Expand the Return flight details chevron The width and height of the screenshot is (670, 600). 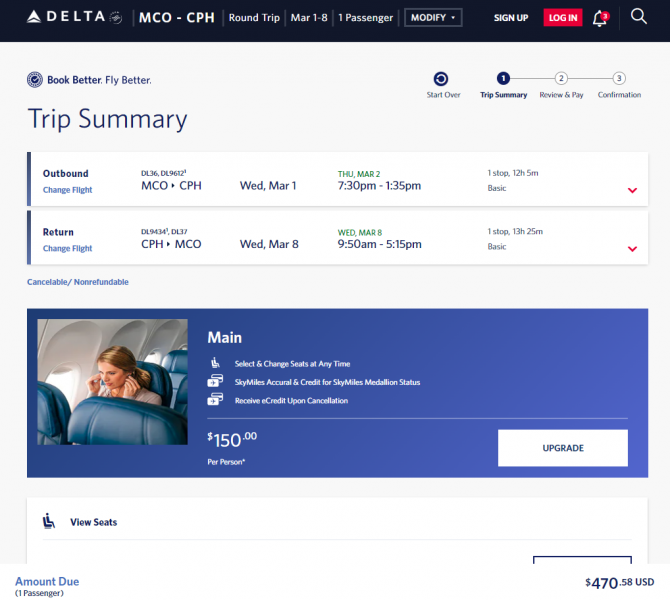(x=632, y=249)
